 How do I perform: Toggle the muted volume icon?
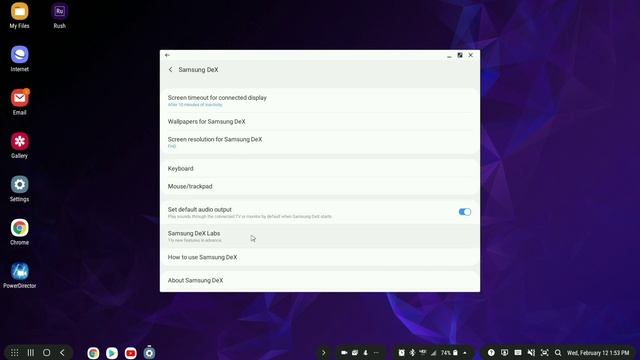[x=531, y=353]
